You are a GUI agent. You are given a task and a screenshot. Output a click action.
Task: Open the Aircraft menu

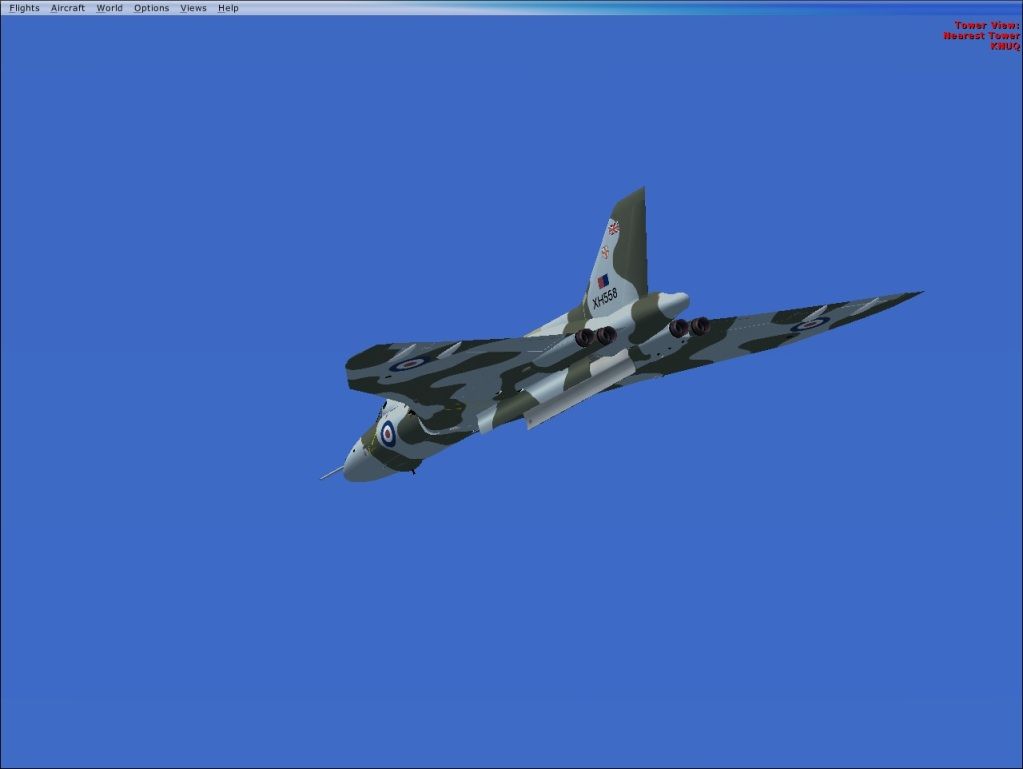point(68,8)
